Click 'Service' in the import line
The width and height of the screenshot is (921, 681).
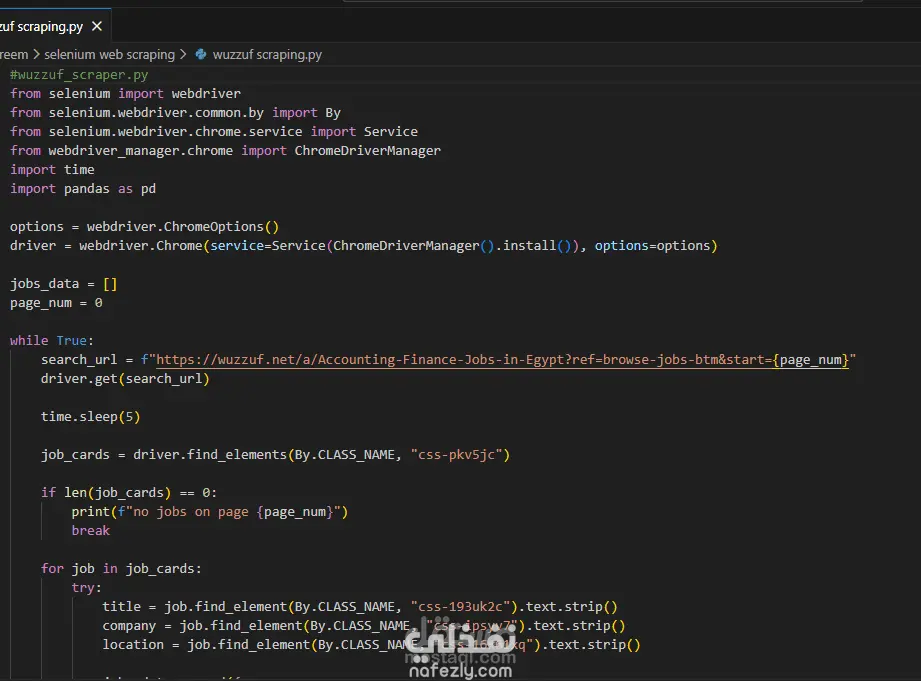391,132
